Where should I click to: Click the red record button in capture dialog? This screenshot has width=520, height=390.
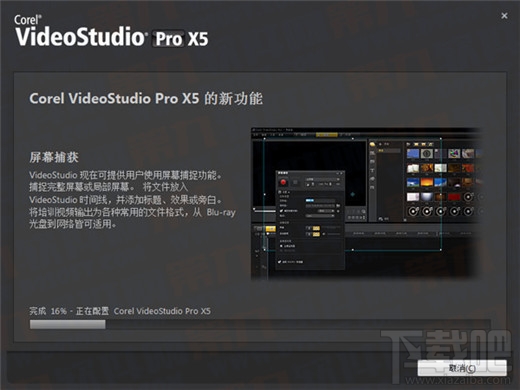[283, 182]
